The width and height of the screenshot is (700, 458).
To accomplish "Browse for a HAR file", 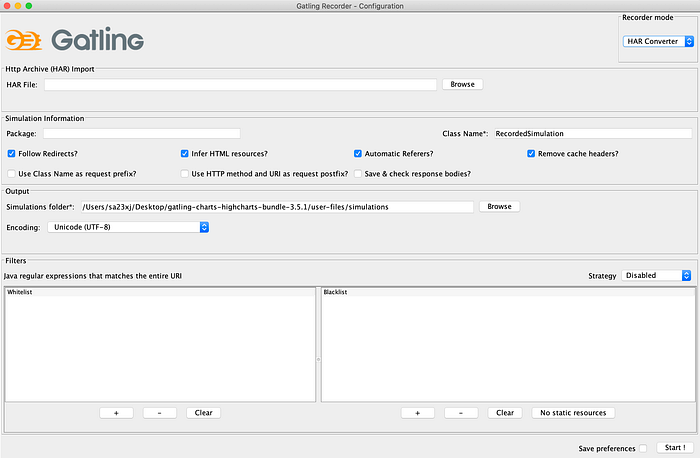I will pos(462,84).
